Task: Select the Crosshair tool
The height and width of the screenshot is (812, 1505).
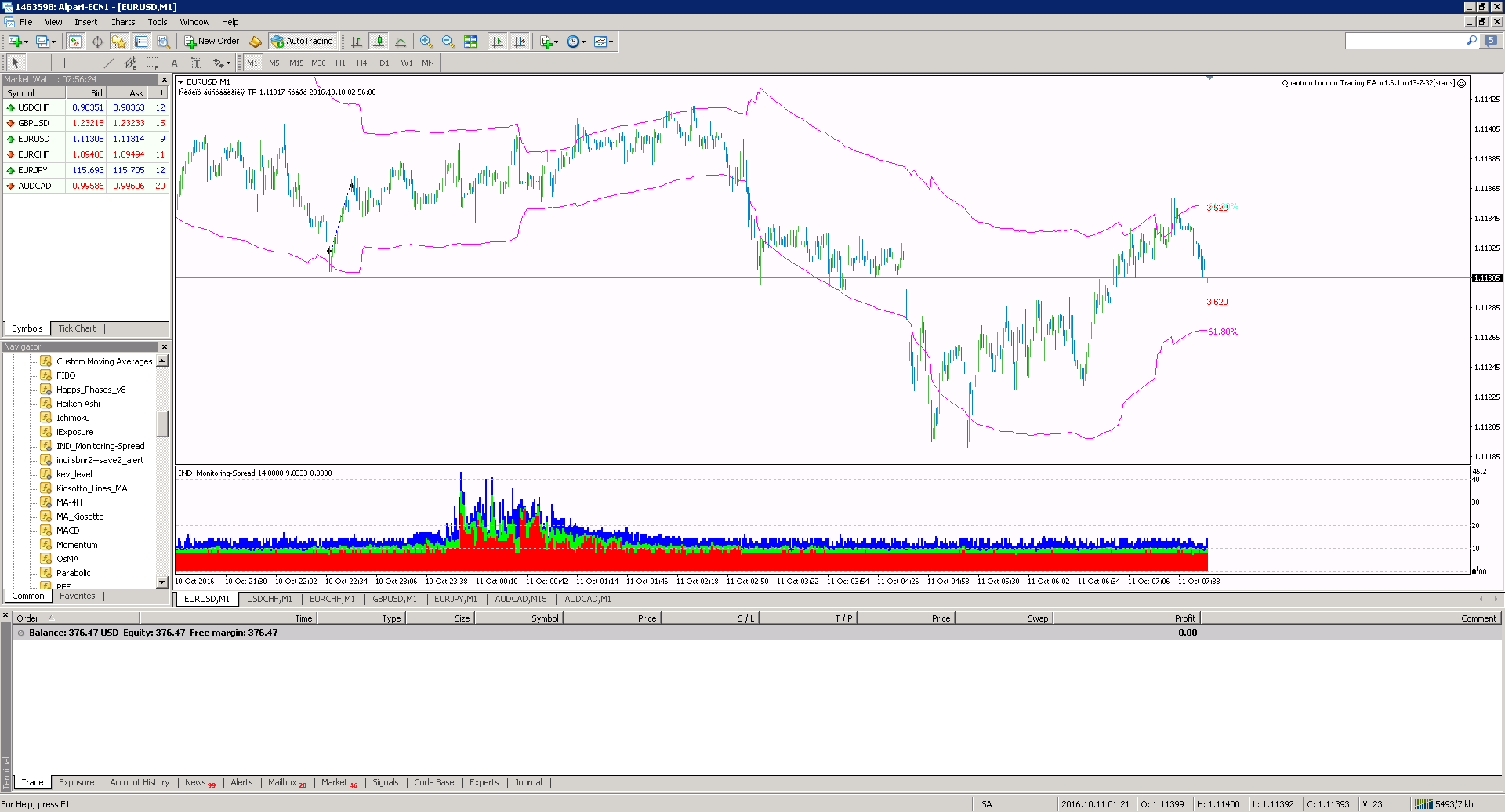Action: [38, 63]
